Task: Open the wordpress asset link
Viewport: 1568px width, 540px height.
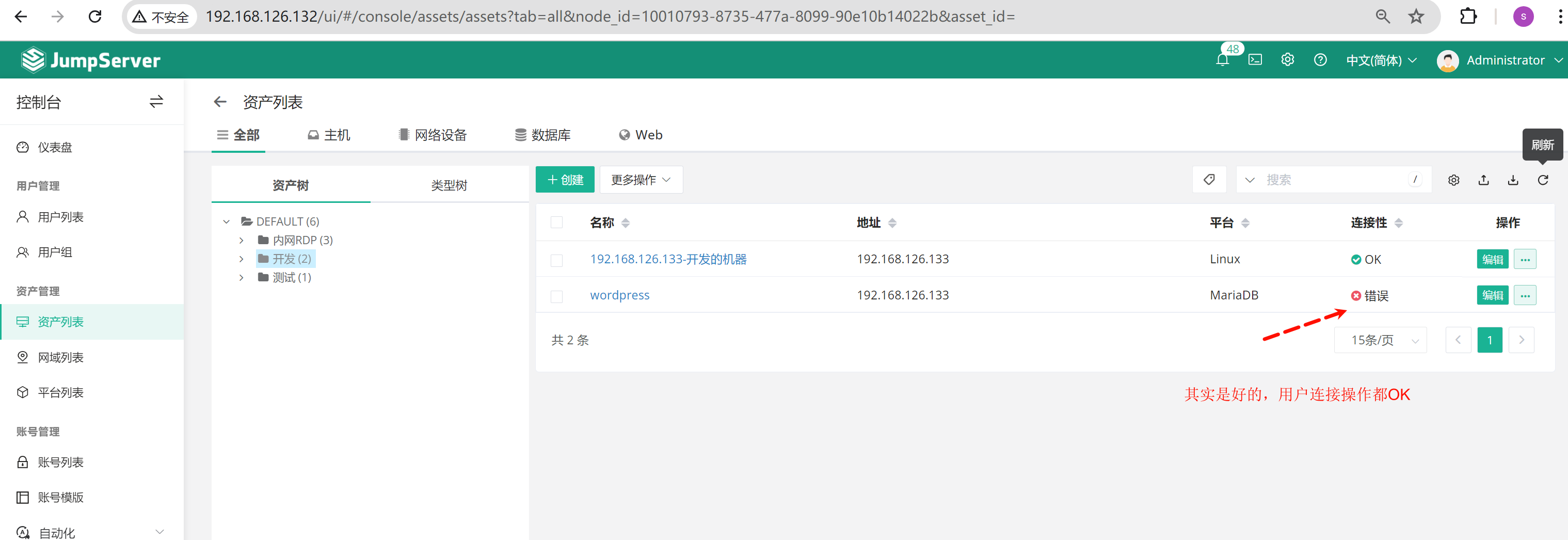Action: click(620, 295)
